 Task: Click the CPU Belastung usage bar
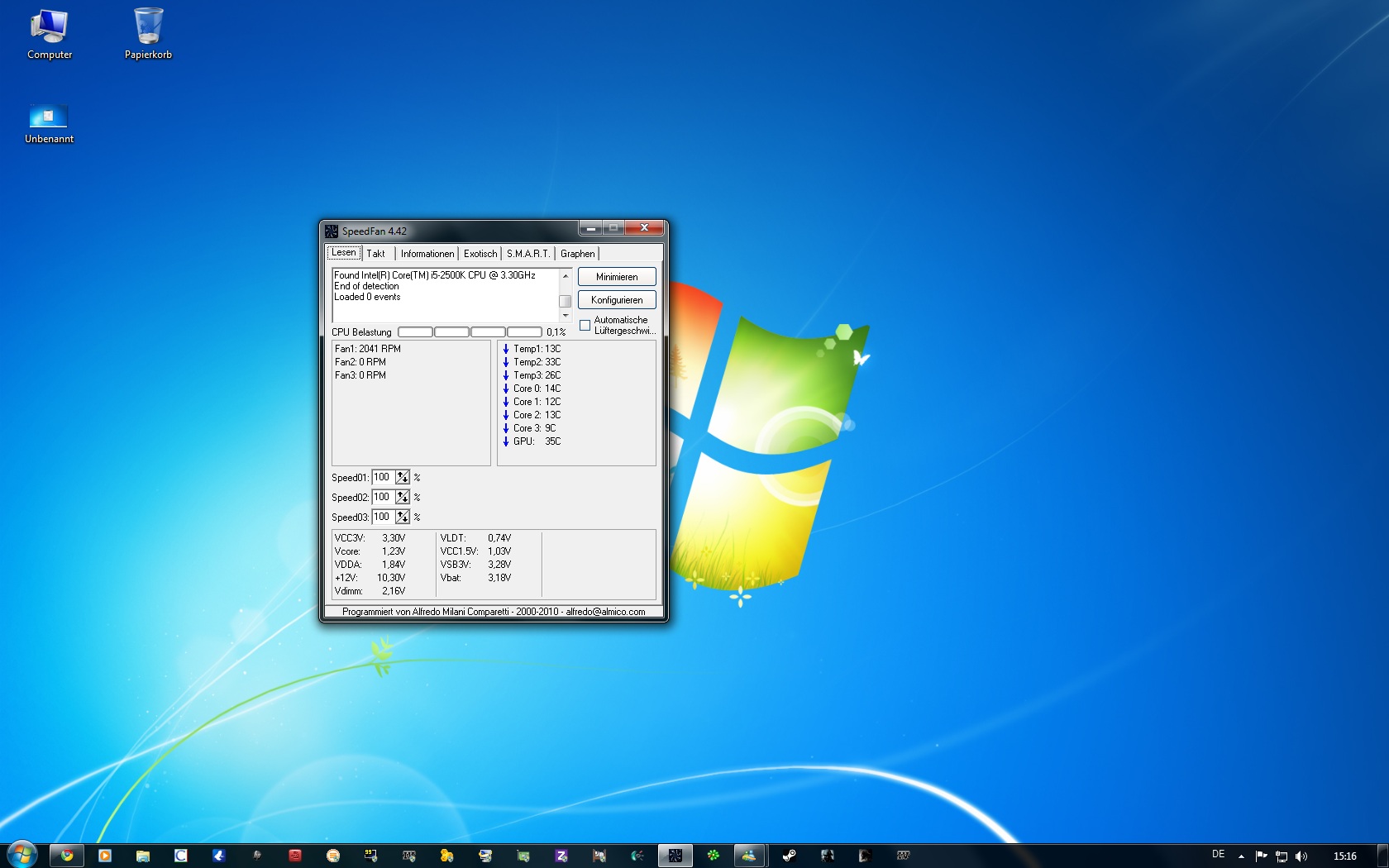[470, 332]
